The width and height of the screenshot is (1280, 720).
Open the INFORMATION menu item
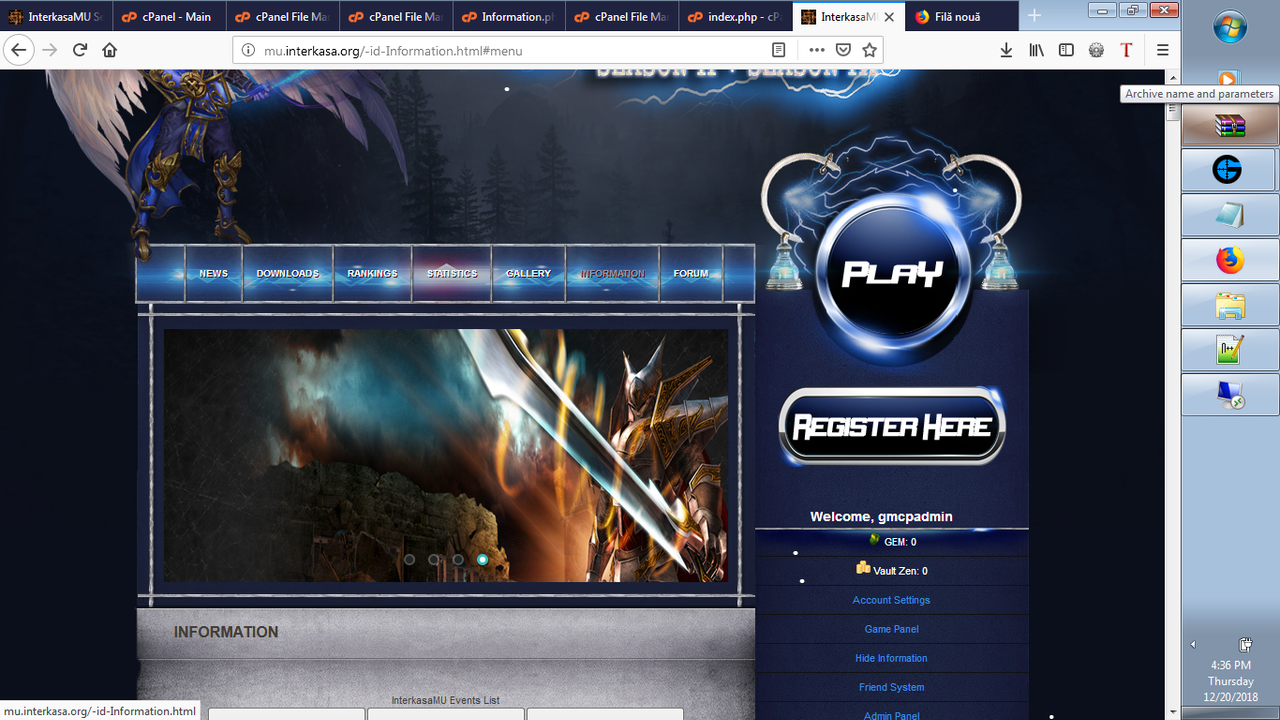(x=612, y=273)
